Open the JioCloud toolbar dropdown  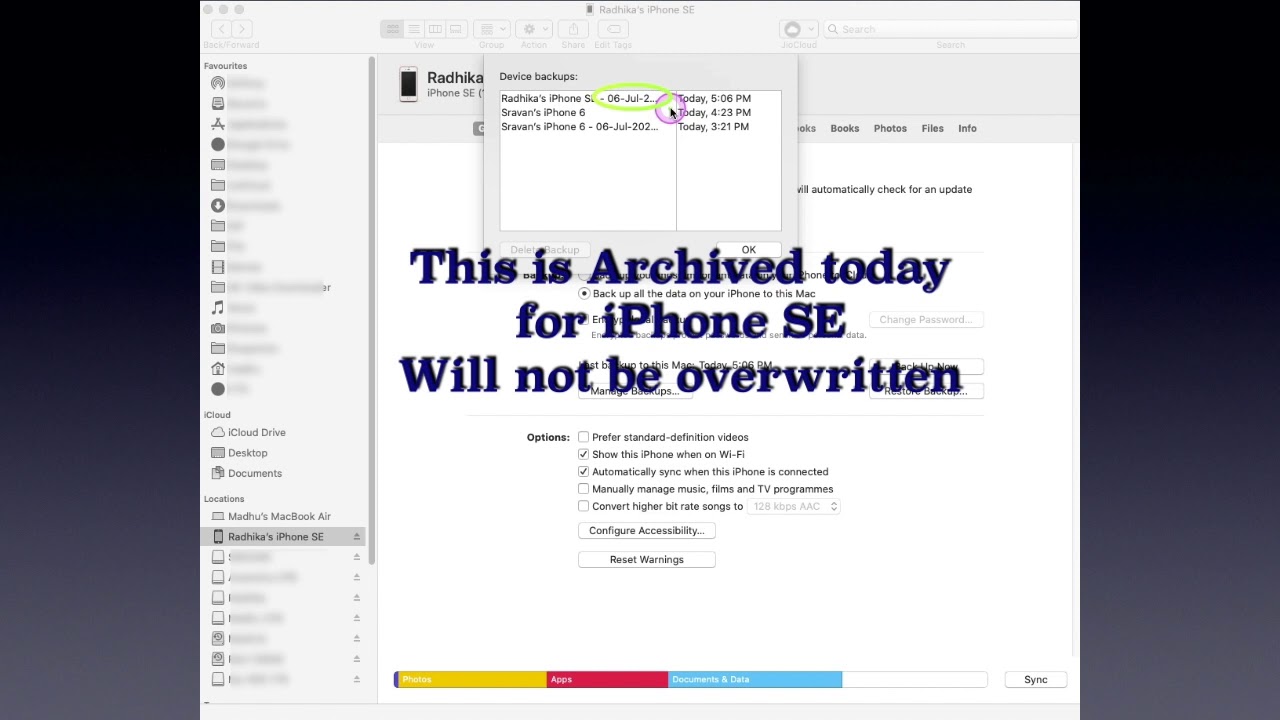pyautogui.click(x=798, y=29)
